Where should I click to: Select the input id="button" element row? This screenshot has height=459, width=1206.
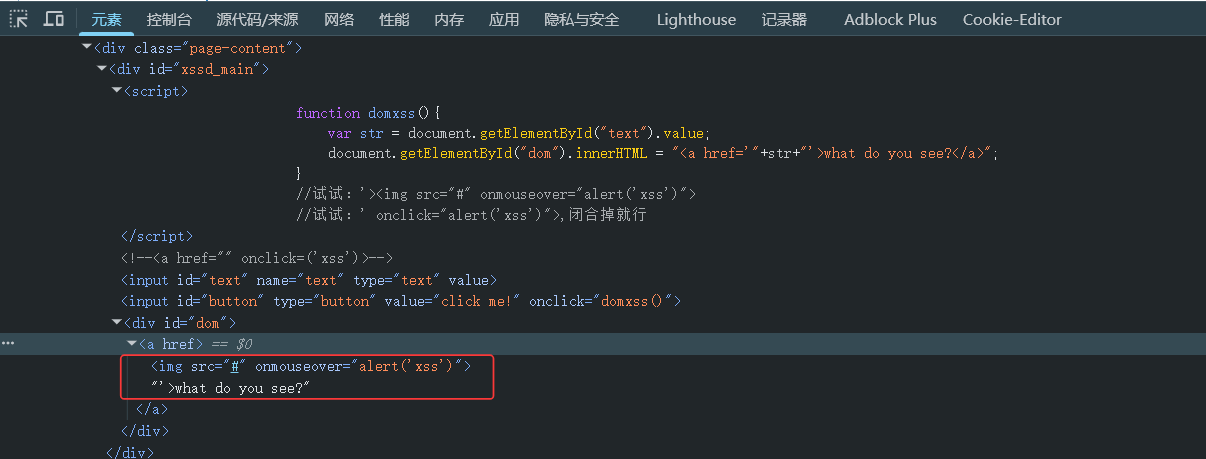pos(401,301)
